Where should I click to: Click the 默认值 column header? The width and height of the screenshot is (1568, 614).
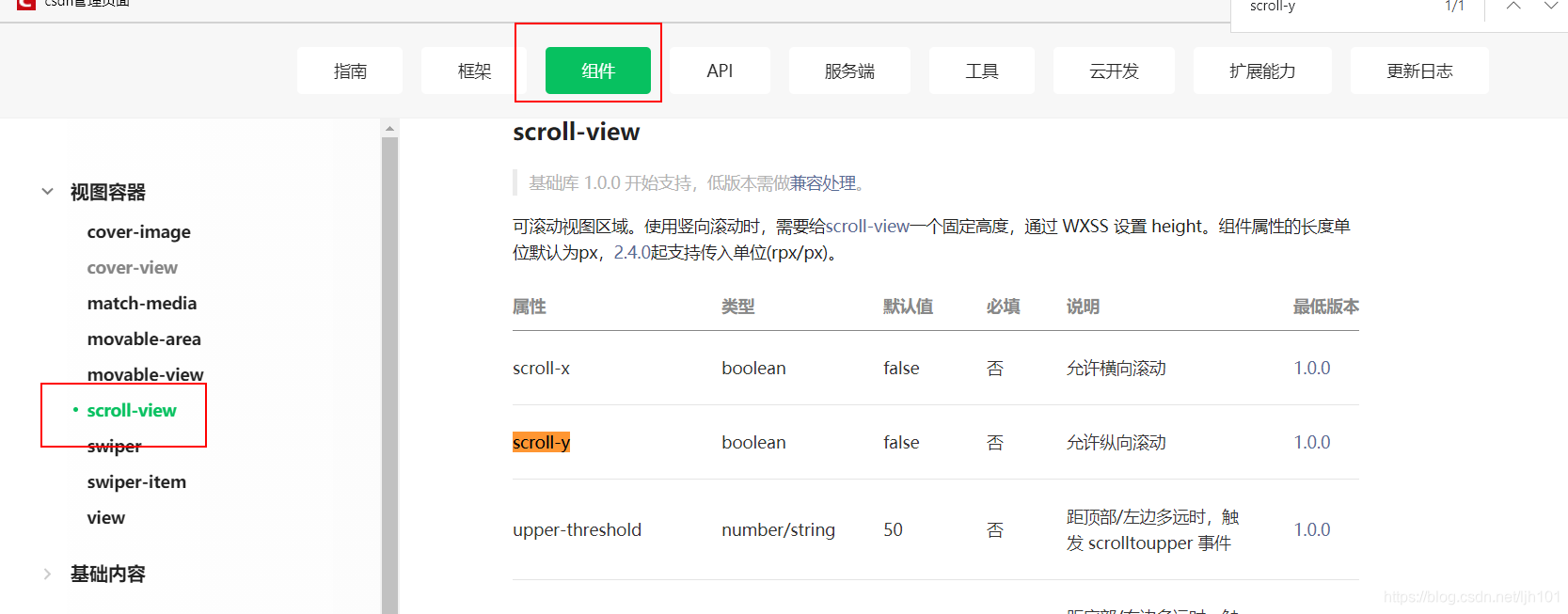point(909,307)
